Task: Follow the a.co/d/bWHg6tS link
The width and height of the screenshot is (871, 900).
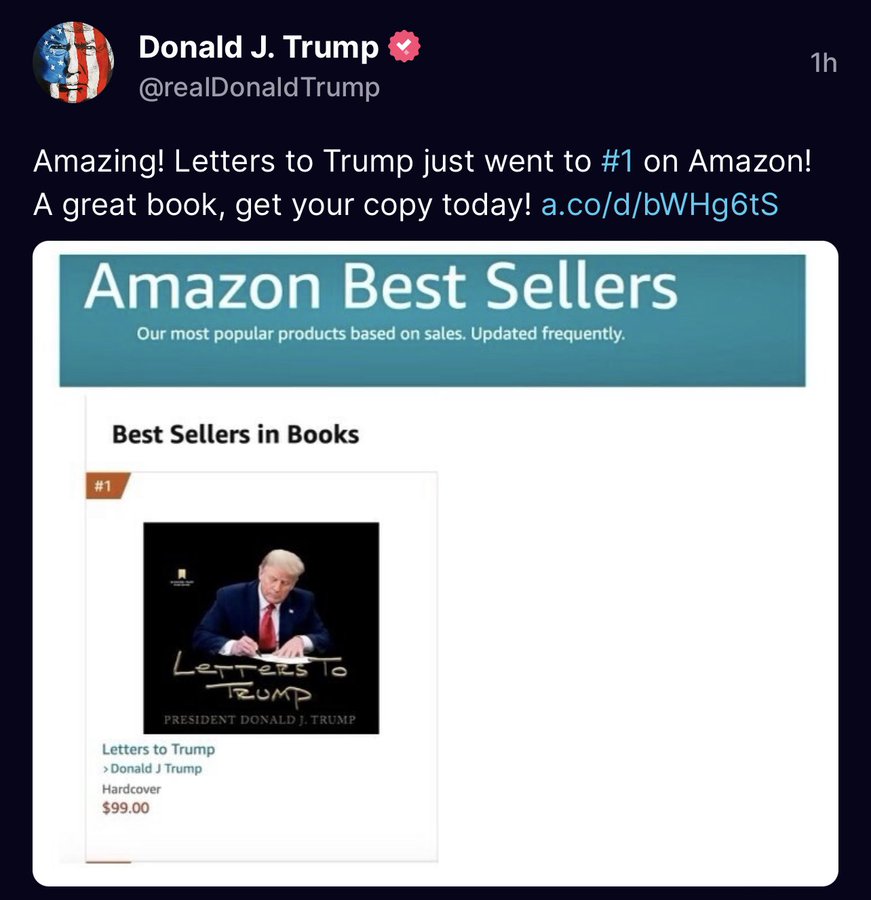Action: click(x=660, y=205)
